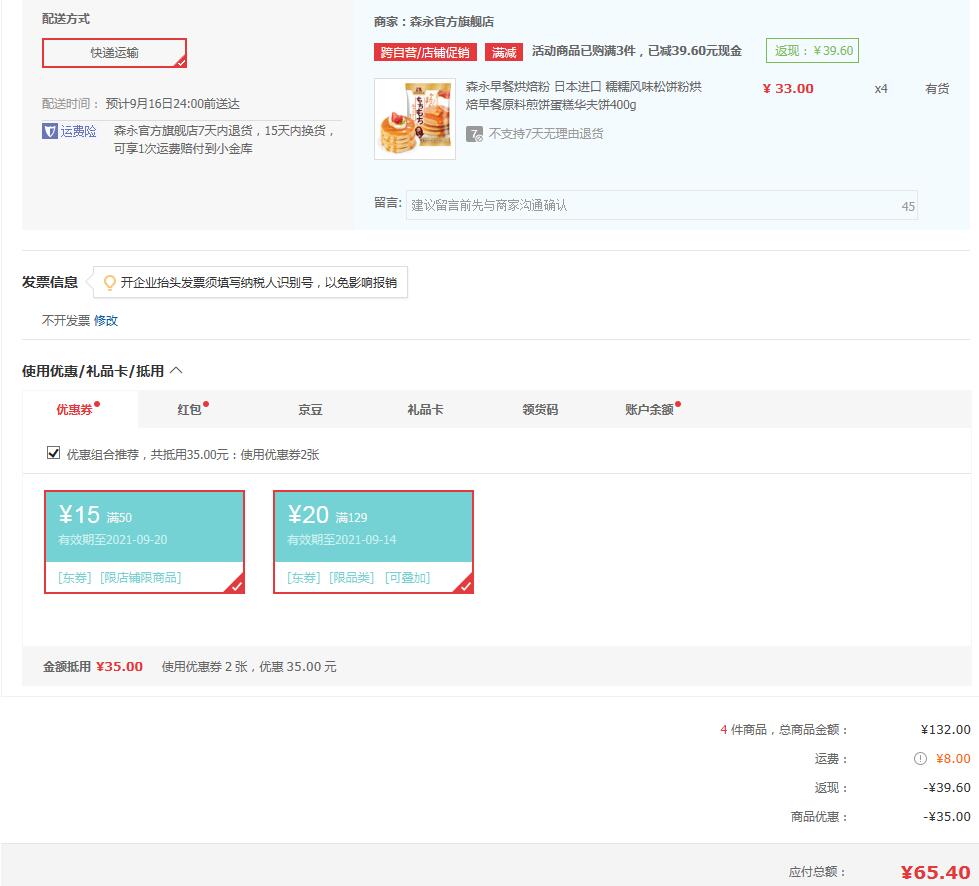The width and height of the screenshot is (979, 886).
Task: Click the 7-day no-return policy icon
Action: [x=475, y=134]
